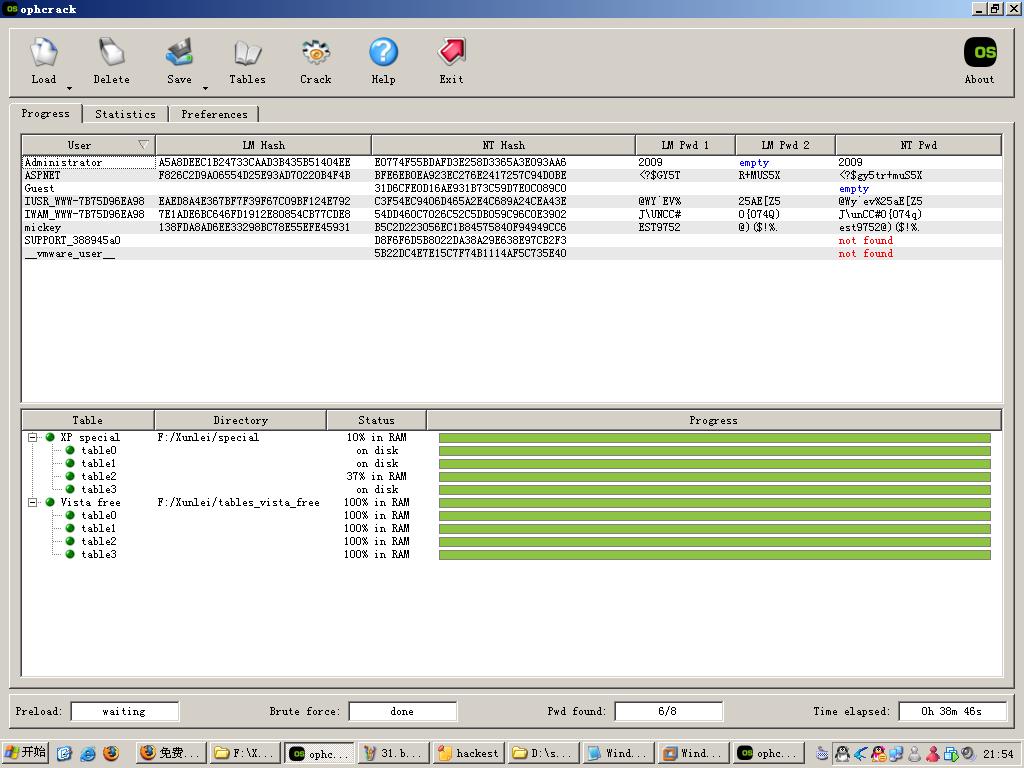This screenshot has width=1024, height=768.
Task: Click the Exit red arrow icon
Action: tap(451, 52)
